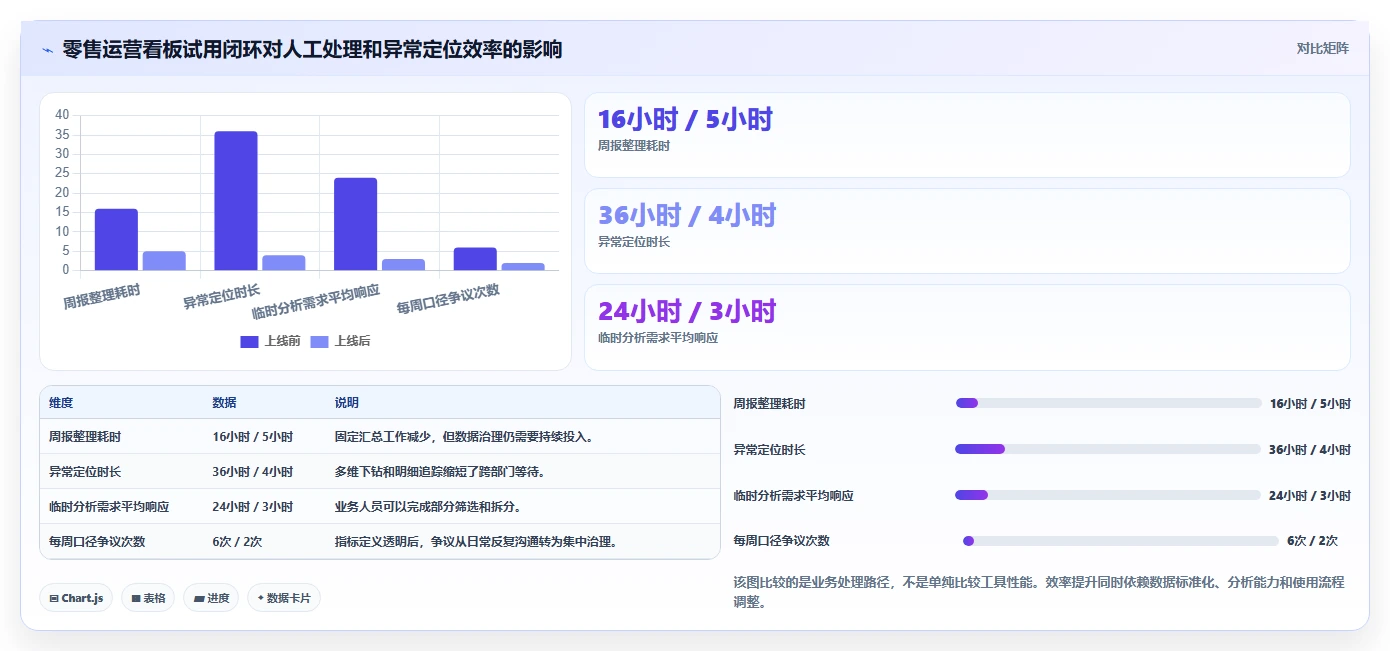The width and height of the screenshot is (1390, 651).
Task: Click note 业务人员可以完成部分筛选和拆分
Action: (427, 507)
